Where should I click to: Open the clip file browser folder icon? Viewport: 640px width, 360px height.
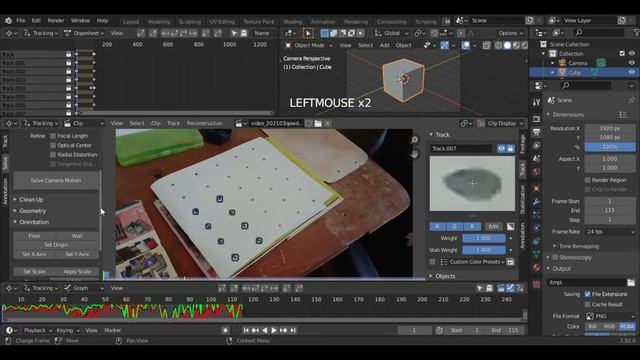(x=318, y=123)
